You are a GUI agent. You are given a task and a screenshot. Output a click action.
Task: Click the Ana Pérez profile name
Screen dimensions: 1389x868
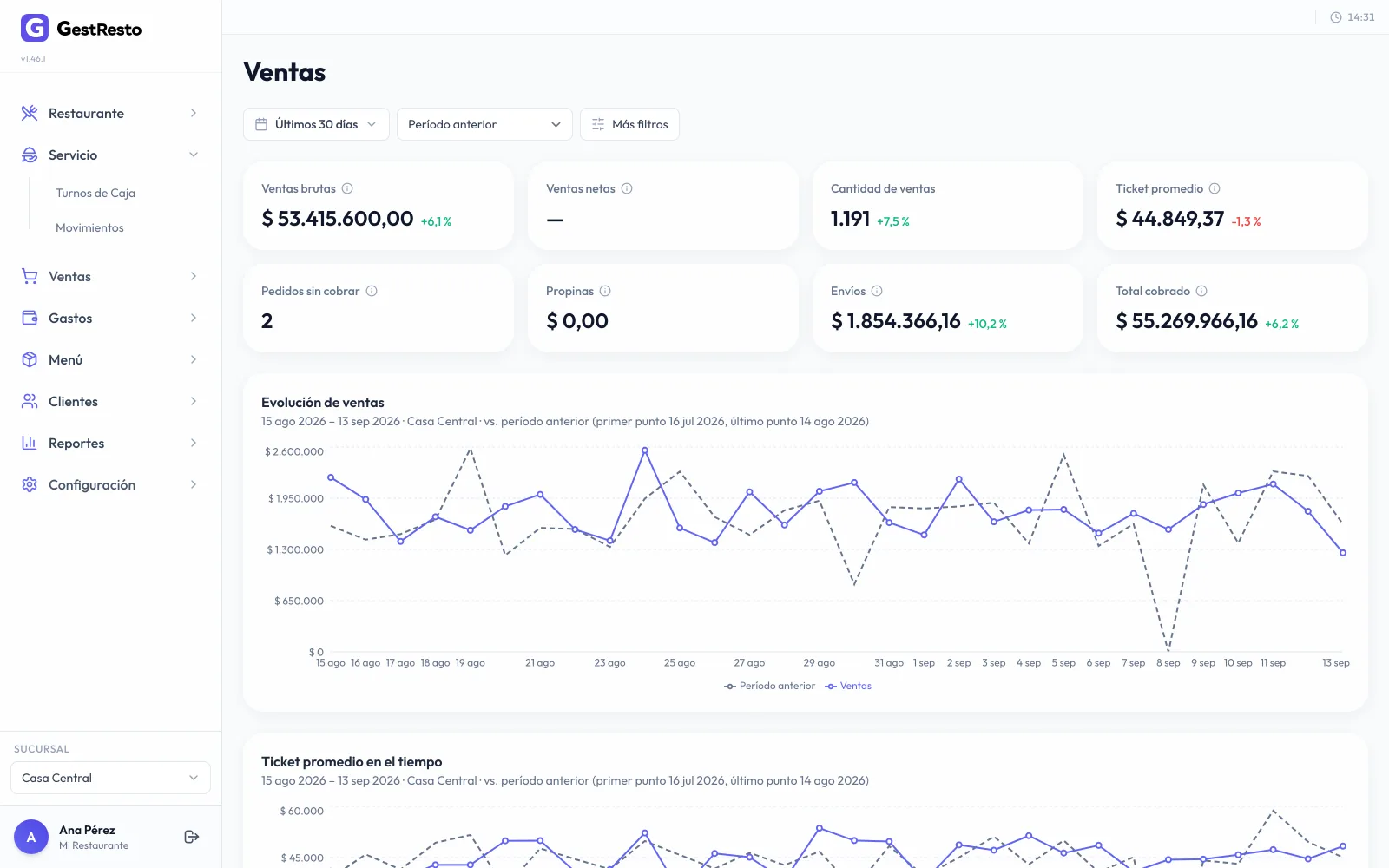click(x=87, y=830)
